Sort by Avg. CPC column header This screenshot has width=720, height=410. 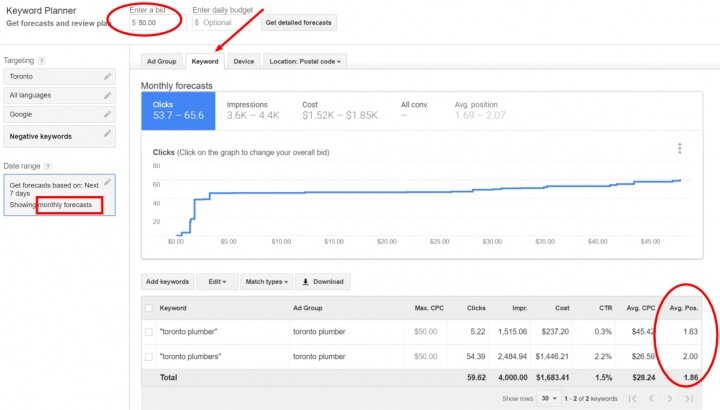(641, 308)
